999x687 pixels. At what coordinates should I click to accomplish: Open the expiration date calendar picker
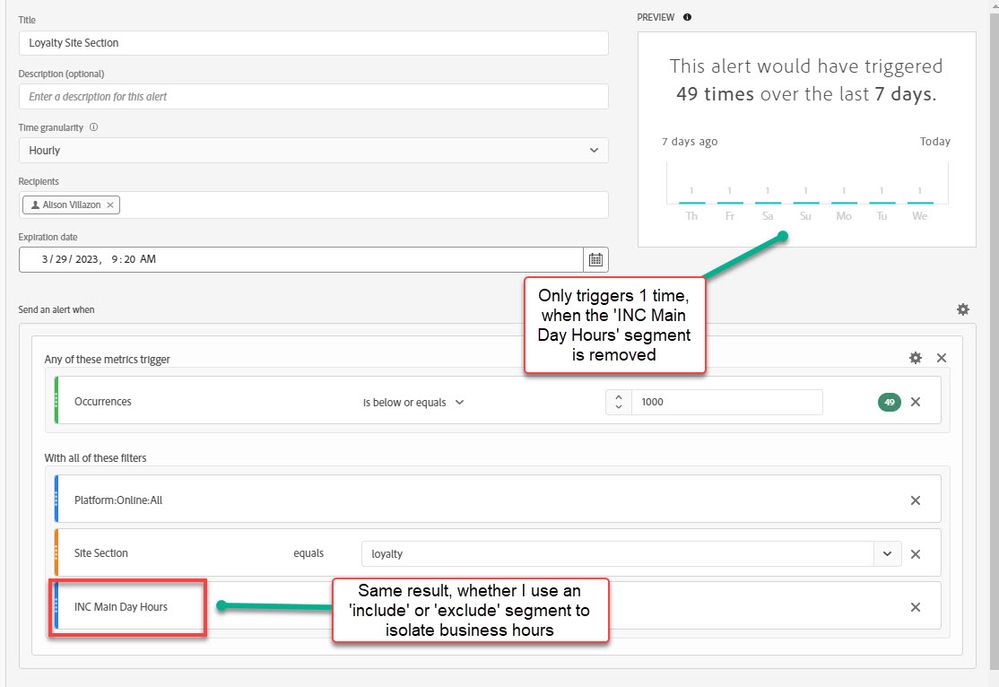click(x=596, y=260)
